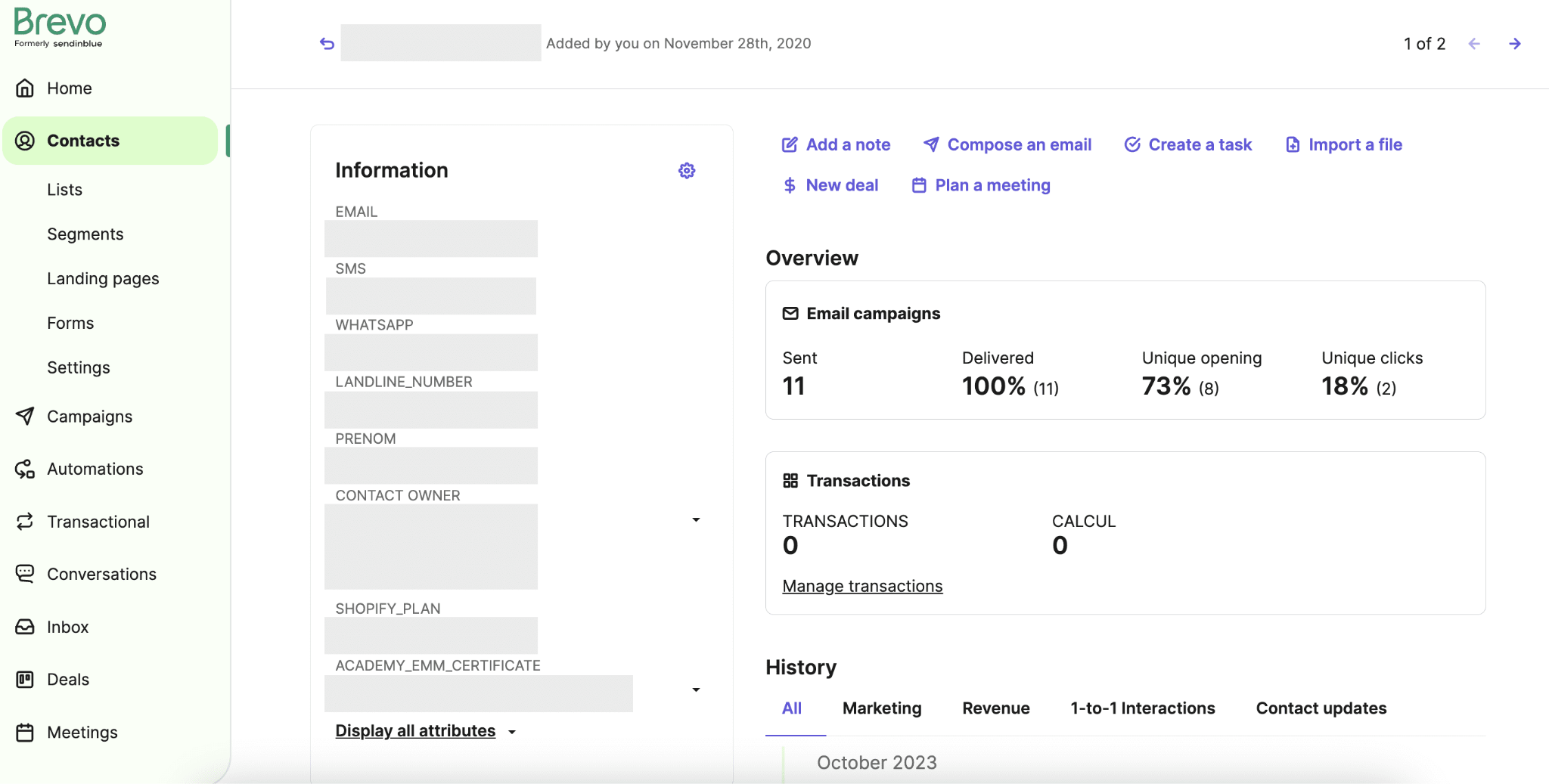Expand Display all attributes
1549x784 pixels.
coord(426,731)
